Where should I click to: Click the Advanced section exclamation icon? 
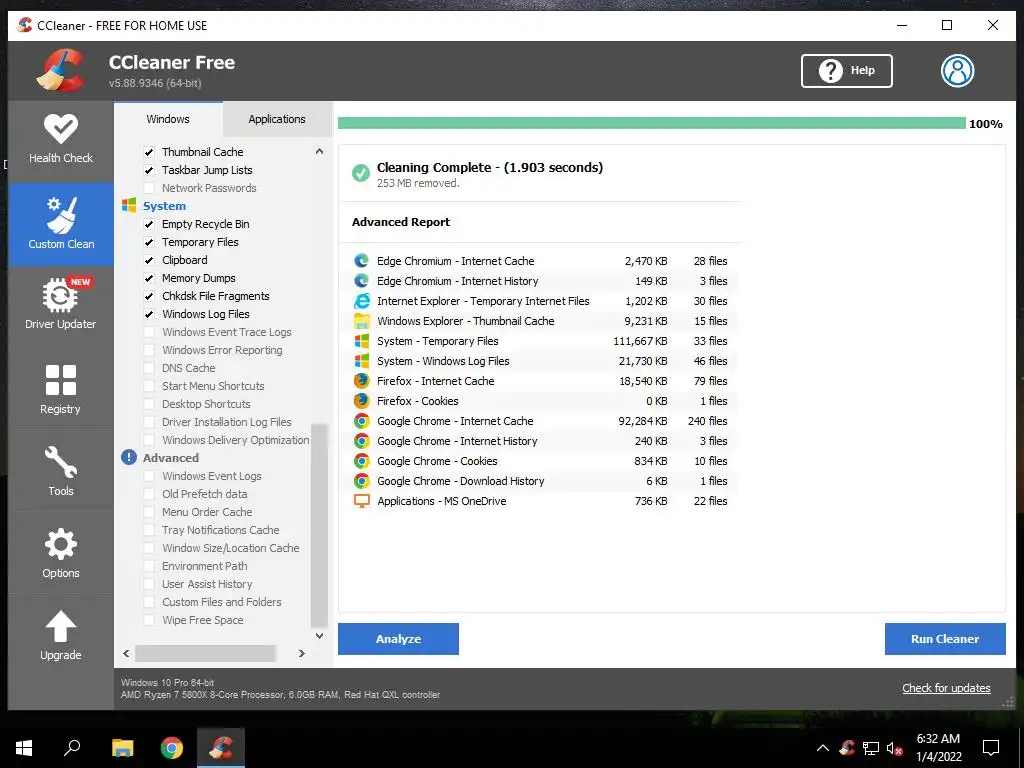[129, 457]
